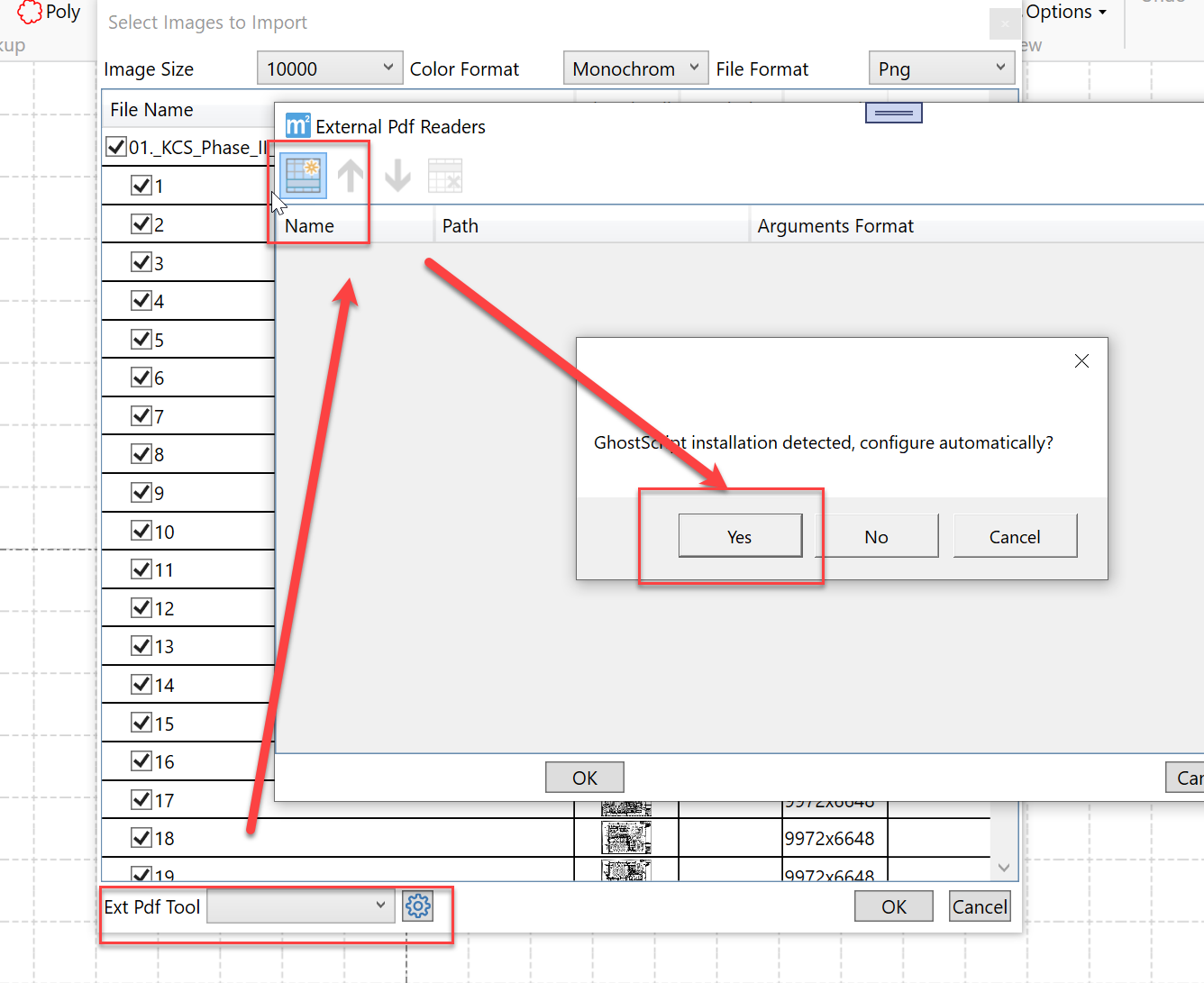Uncheck the 01._KCS_Phase file checkbox
This screenshot has height=983, width=1204.
(x=116, y=147)
